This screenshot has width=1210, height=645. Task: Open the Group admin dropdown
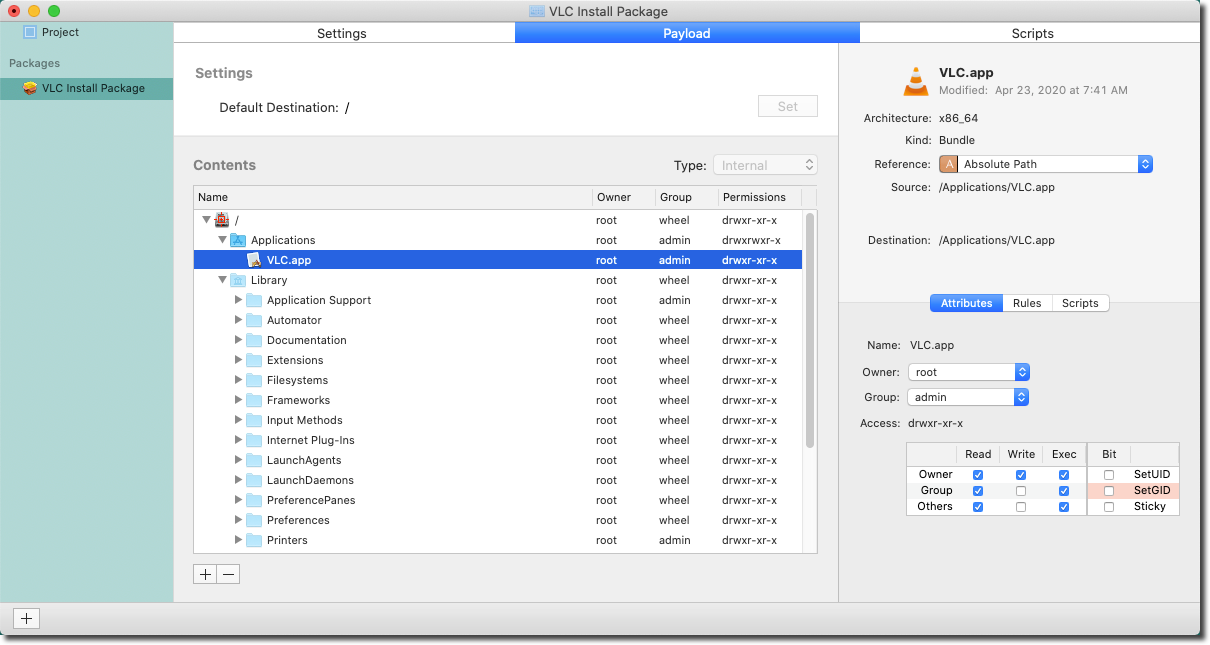(968, 397)
